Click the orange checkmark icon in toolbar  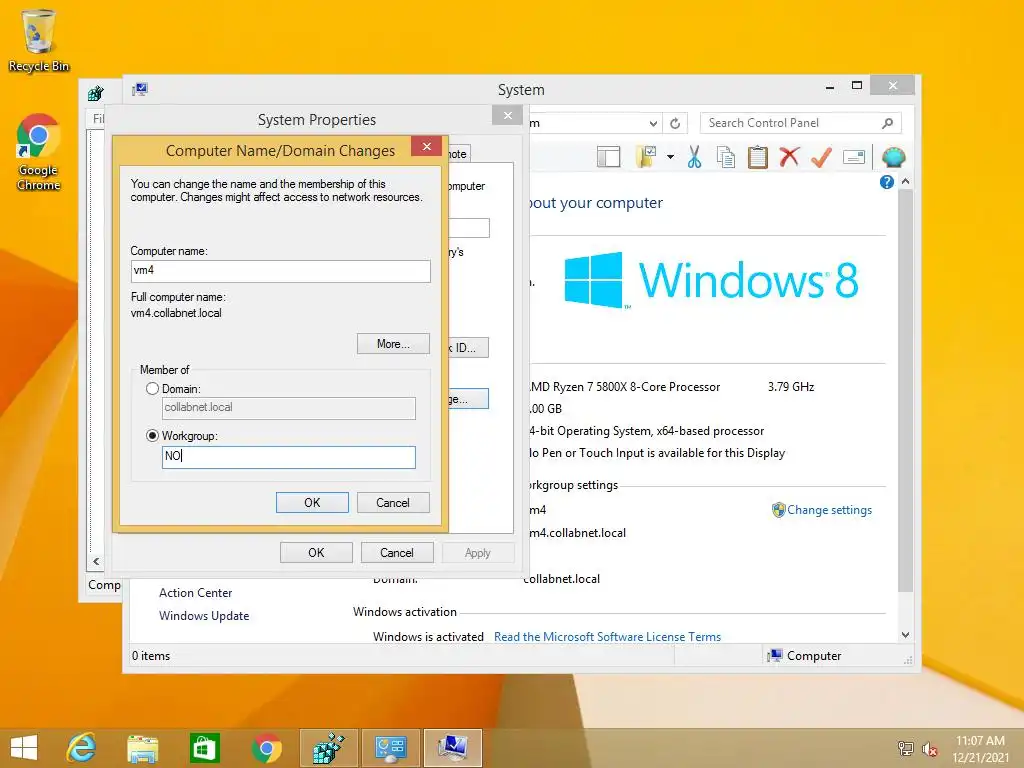(821, 157)
